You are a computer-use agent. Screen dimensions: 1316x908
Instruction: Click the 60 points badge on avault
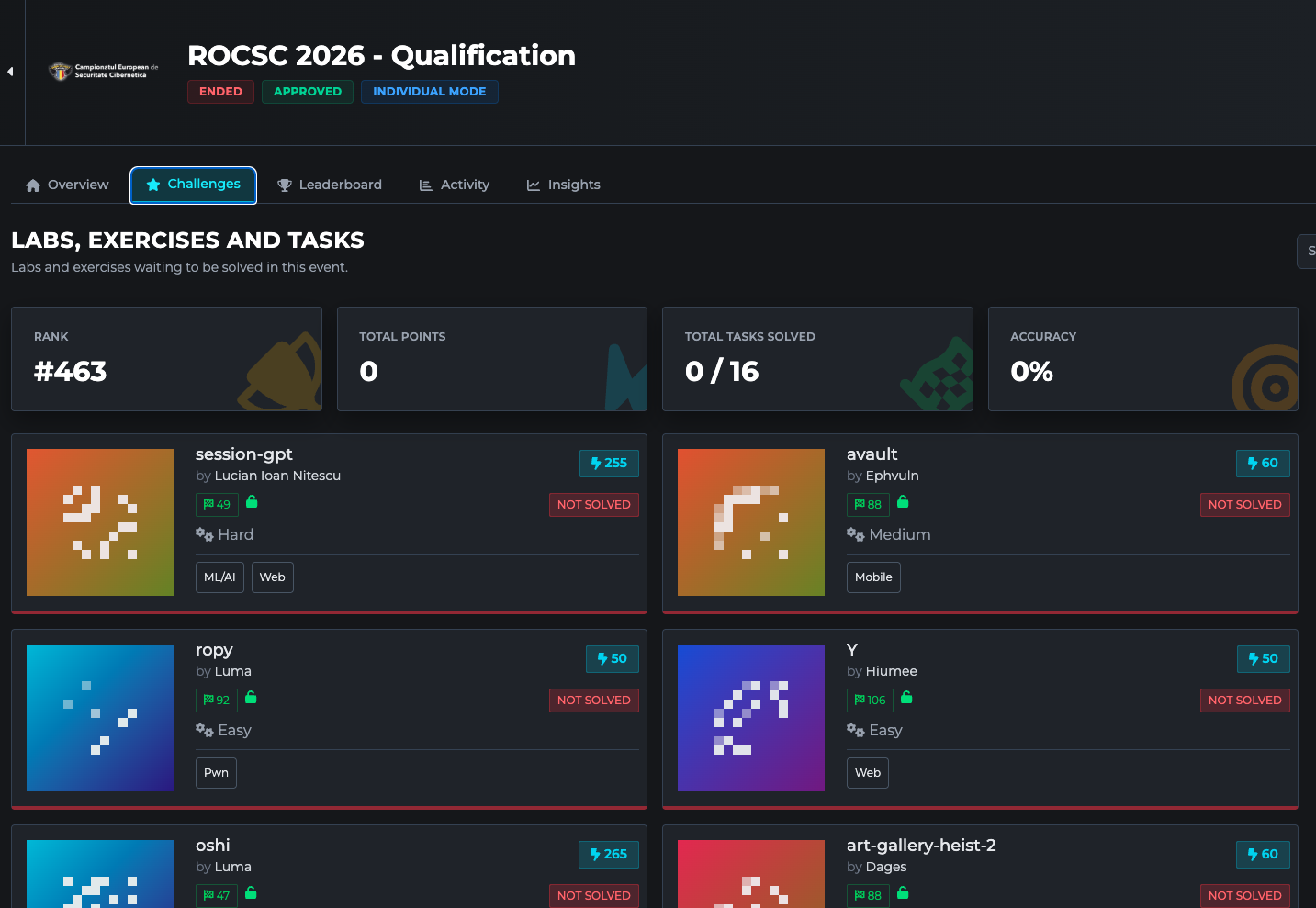coord(1263,464)
